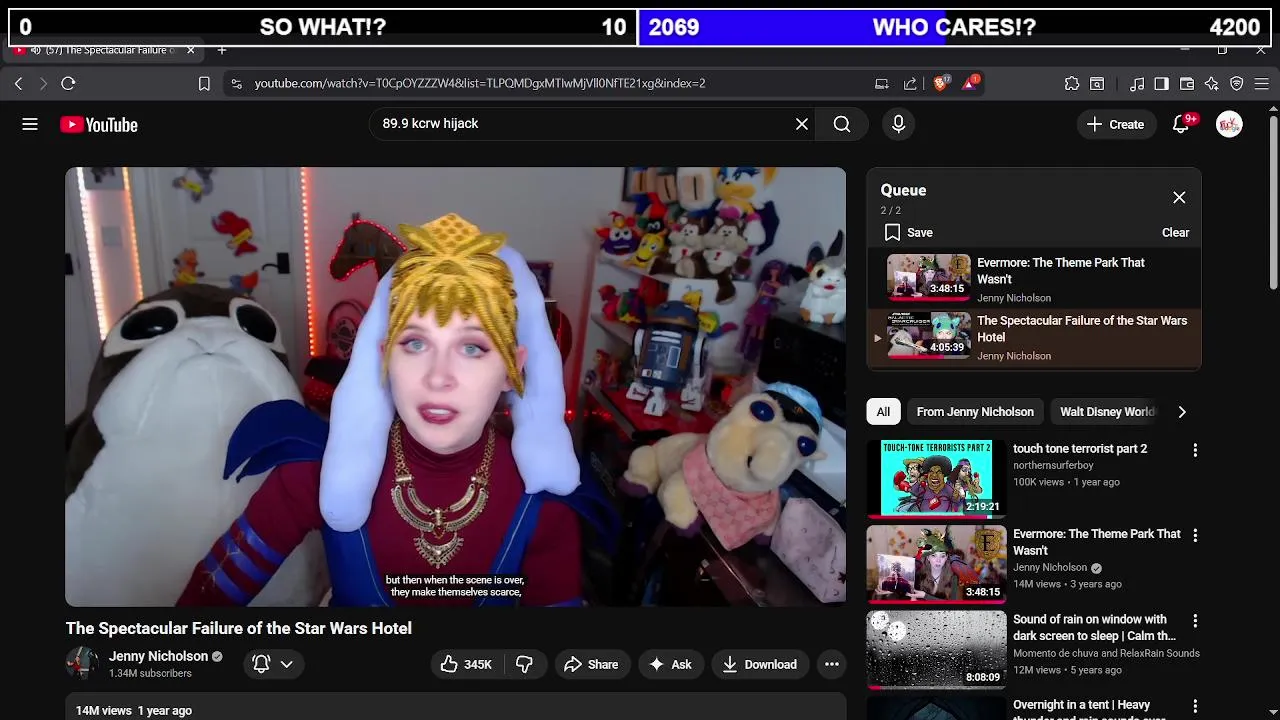Click the Create button
The height and width of the screenshot is (720, 1280).
pyautogui.click(x=1115, y=124)
